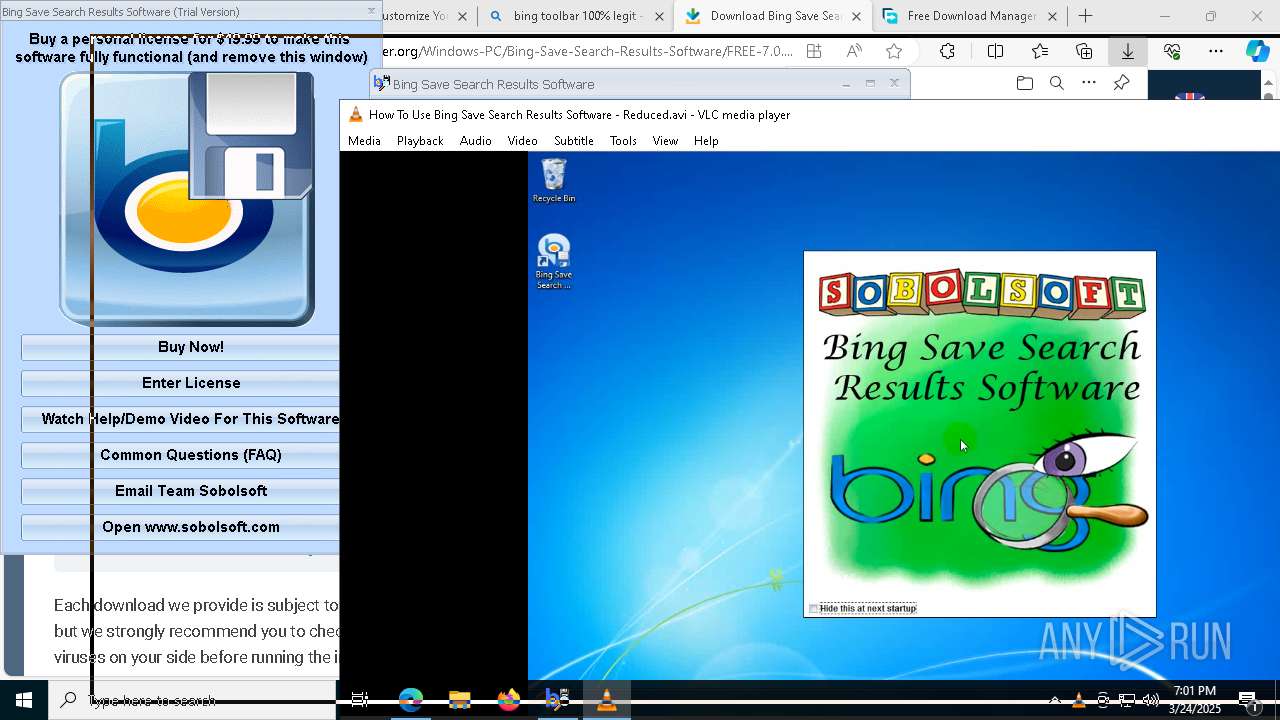Open the VLC Help menu
This screenshot has width=1280, height=720.
click(x=706, y=141)
